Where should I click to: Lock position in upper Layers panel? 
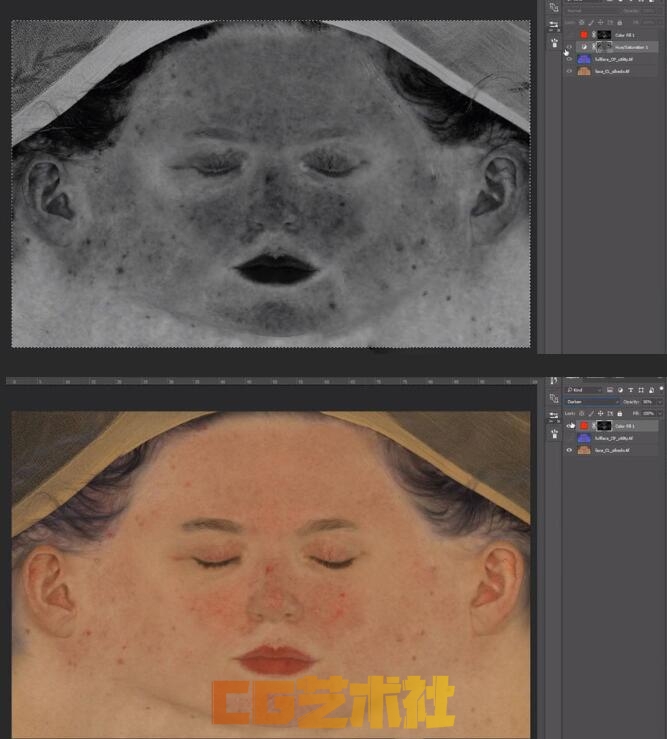pos(601,23)
